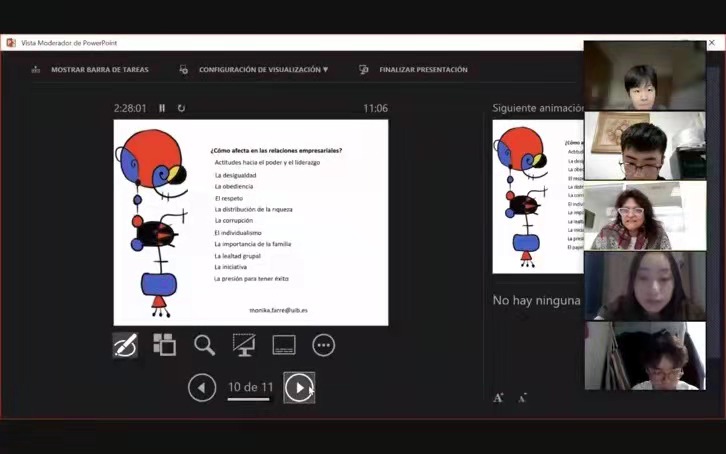Select the top participant video tile
The width and height of the screenshot is (726, 454).
click(x=645, y=75)
